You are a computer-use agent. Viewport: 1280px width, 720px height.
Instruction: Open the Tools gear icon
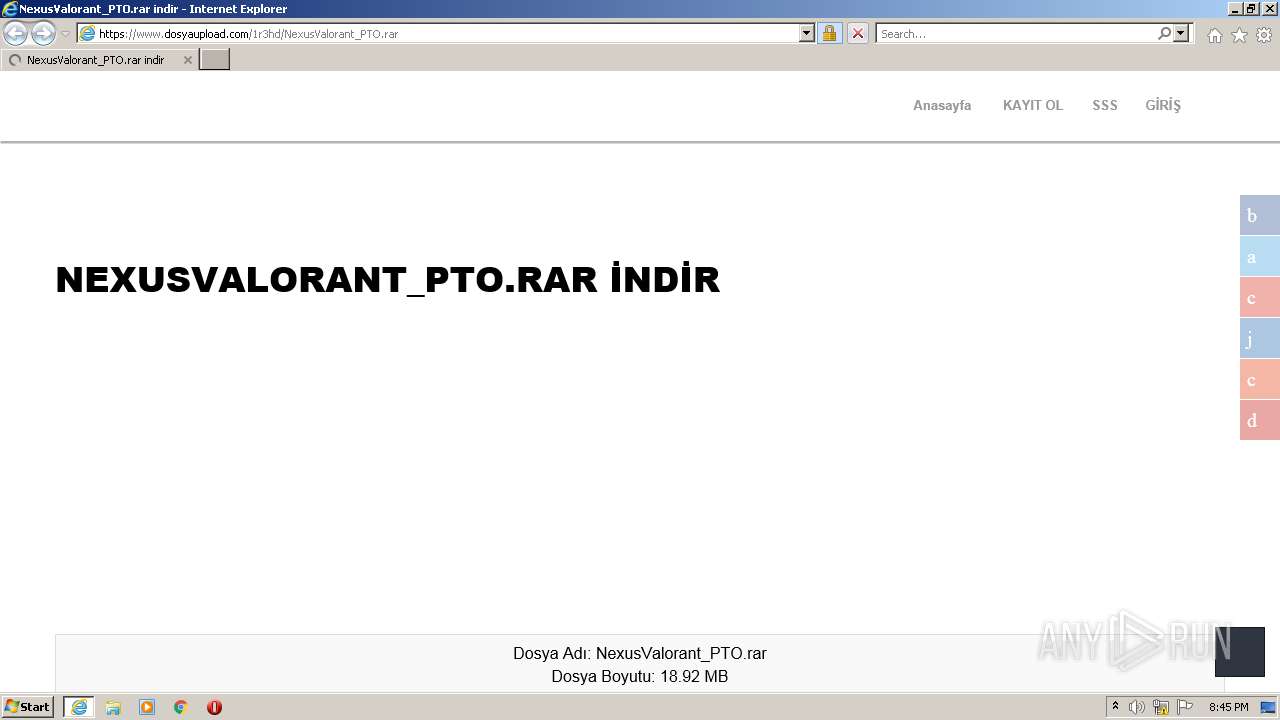coord(1264,35)
